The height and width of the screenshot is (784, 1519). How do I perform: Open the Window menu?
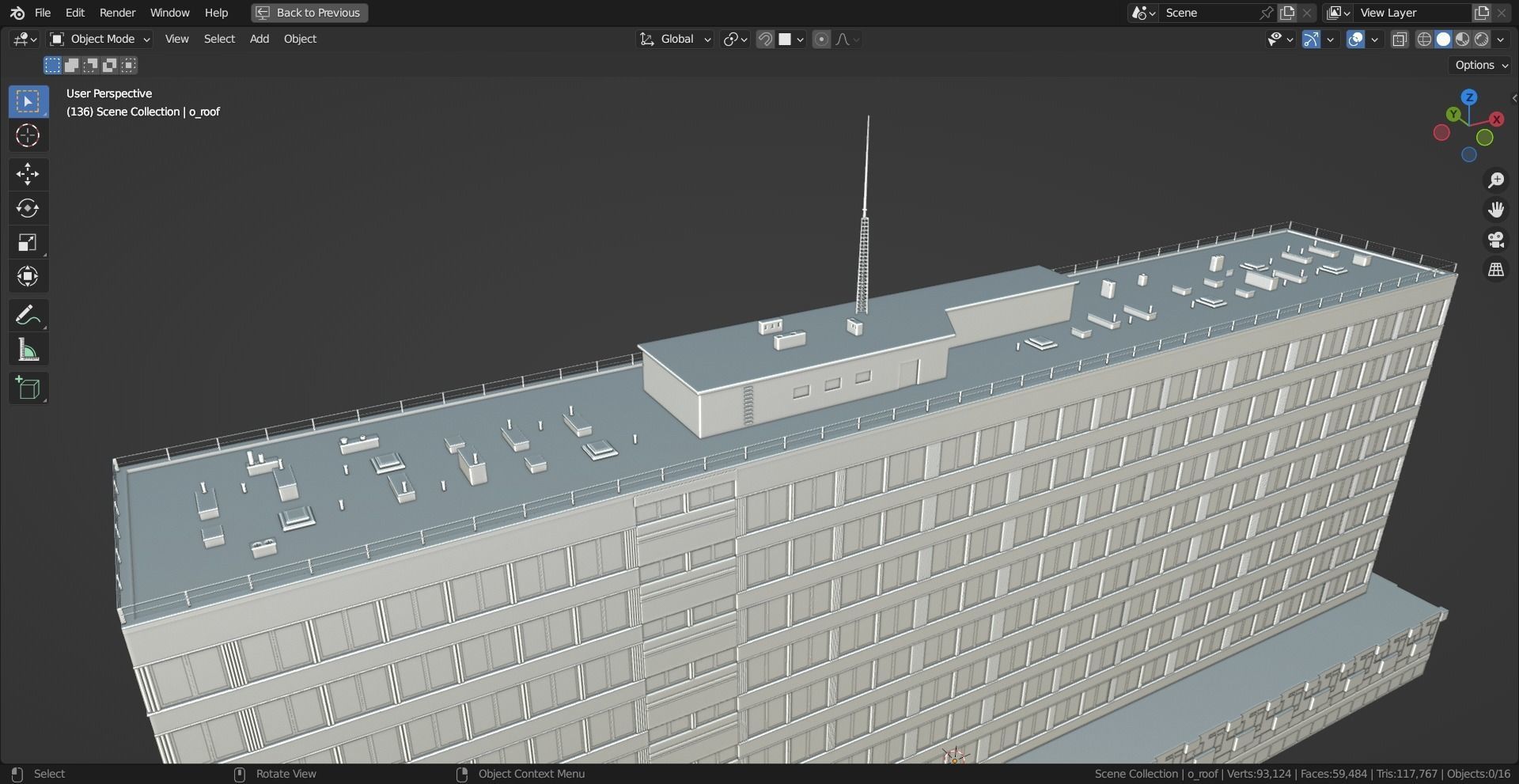[x=169, y=13]
